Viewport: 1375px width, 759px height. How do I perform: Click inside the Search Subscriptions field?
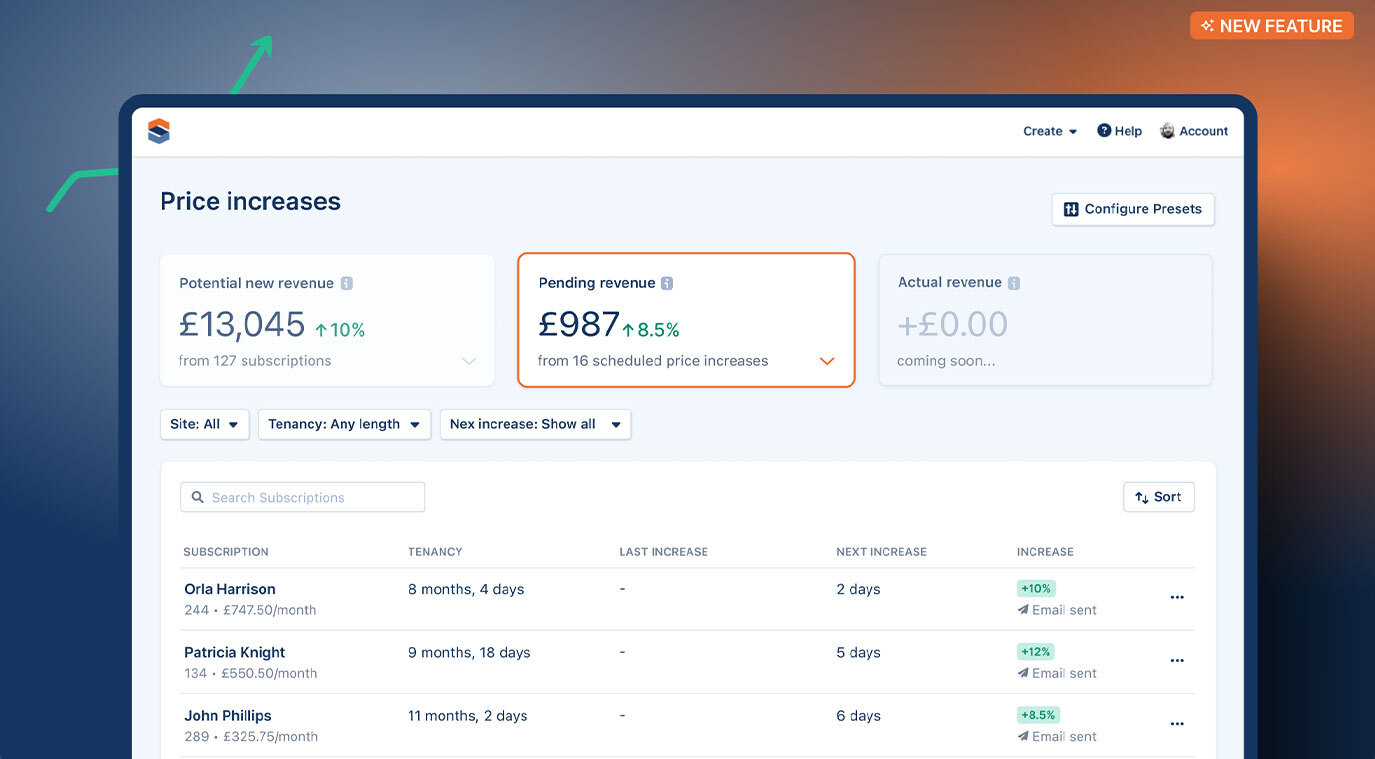pos(300,497)
